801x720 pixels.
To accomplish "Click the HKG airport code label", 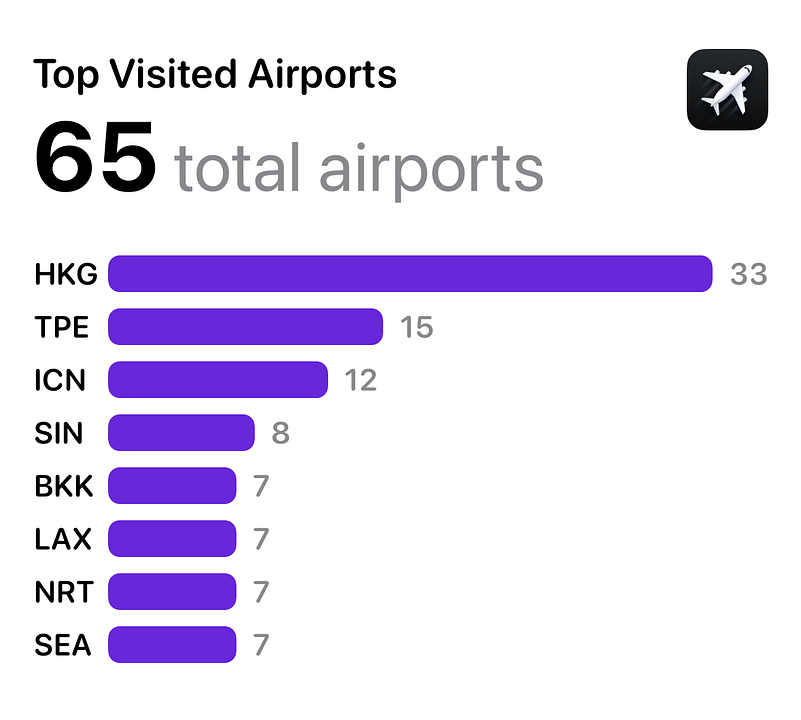I will (x=65, y=274).
